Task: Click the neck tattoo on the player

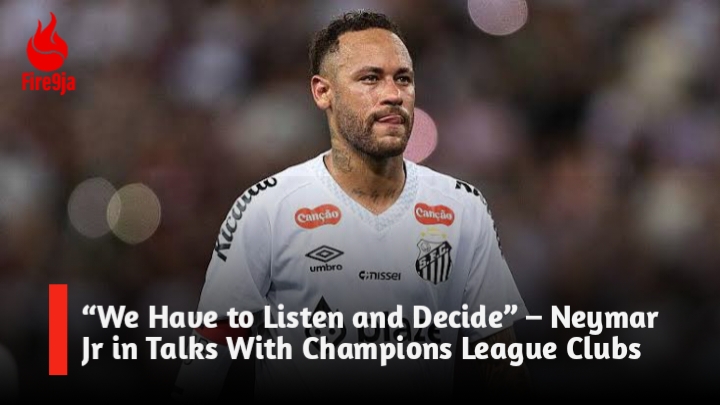Action: point(343,160)
